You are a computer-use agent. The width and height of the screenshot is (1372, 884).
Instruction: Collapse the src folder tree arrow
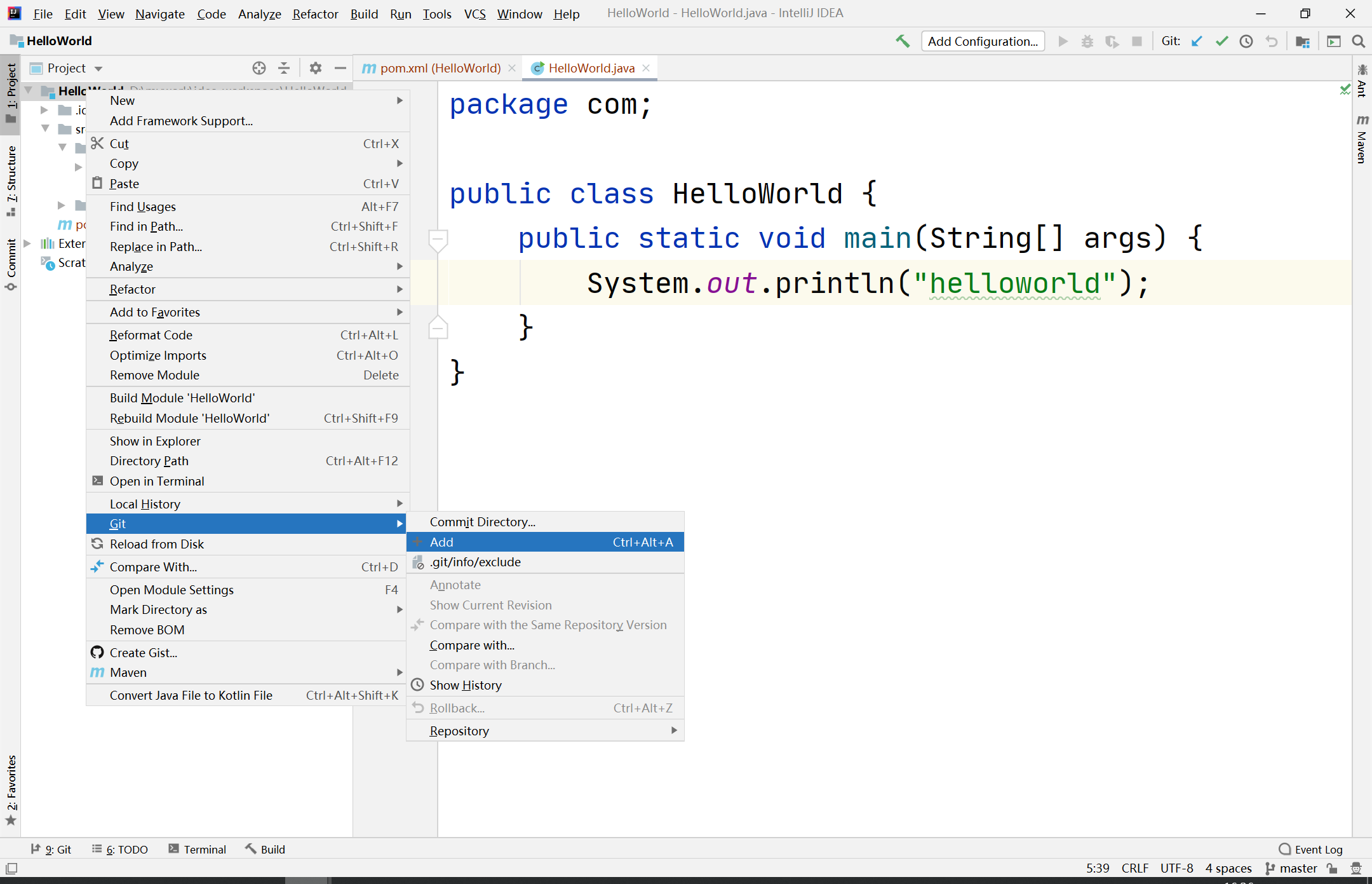(46, 129)
